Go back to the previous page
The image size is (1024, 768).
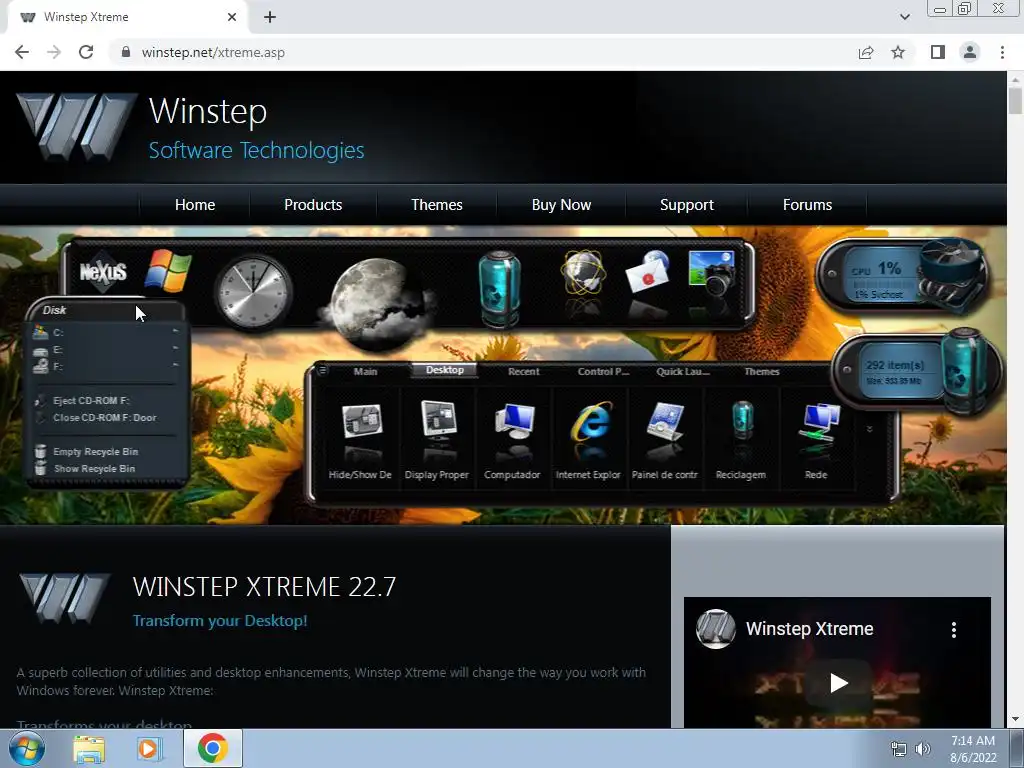[x=22, y=52]
